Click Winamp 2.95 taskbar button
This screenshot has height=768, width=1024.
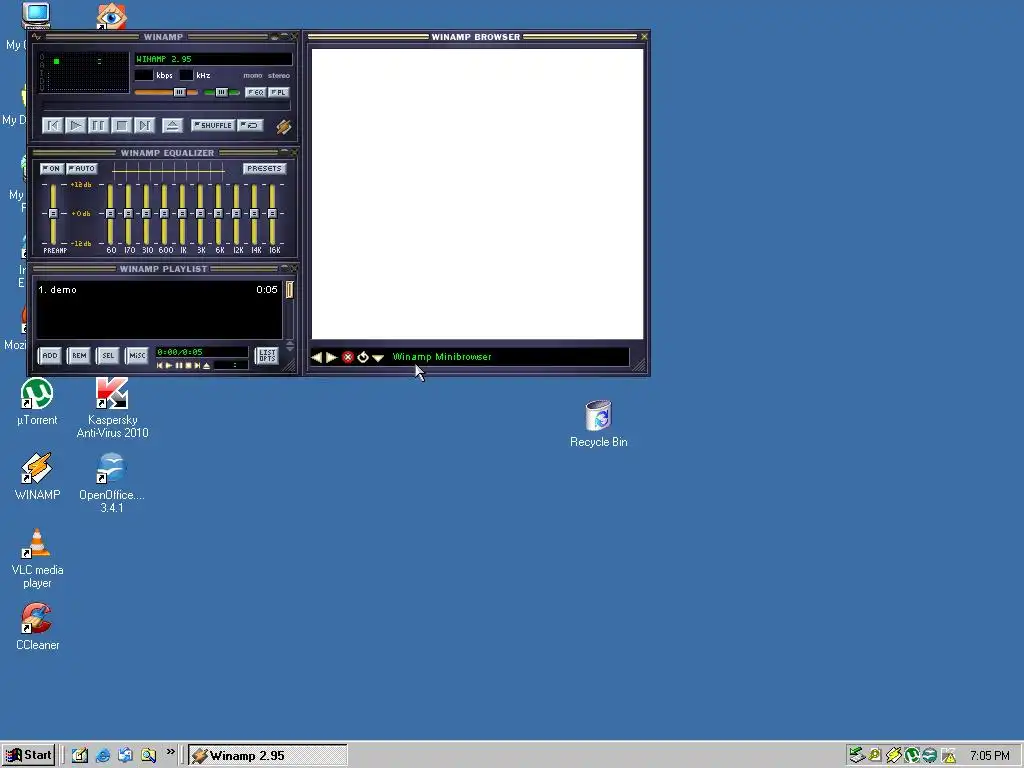268,756
